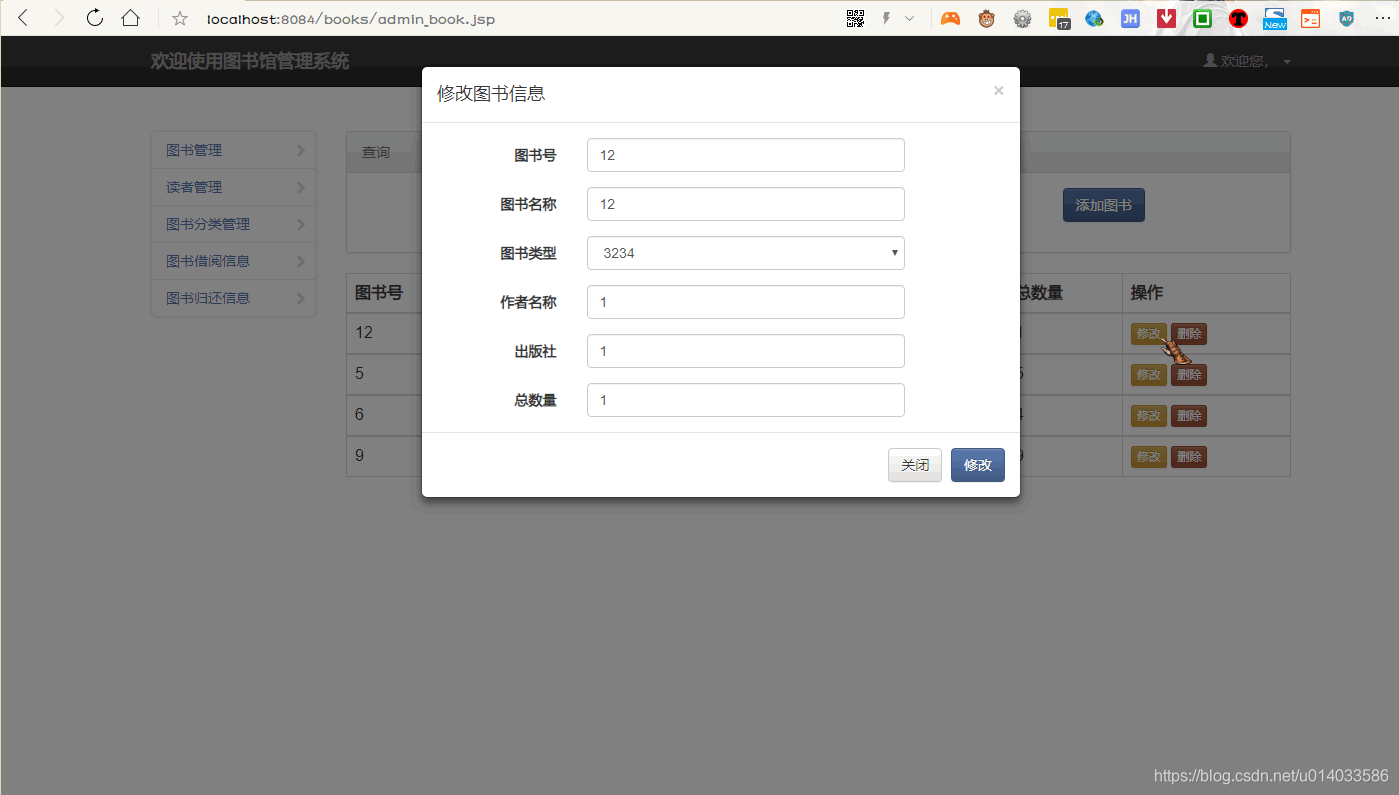
Task: Click the 添加图书 button
Action: pyautogui.click(x=1104, y=205)
